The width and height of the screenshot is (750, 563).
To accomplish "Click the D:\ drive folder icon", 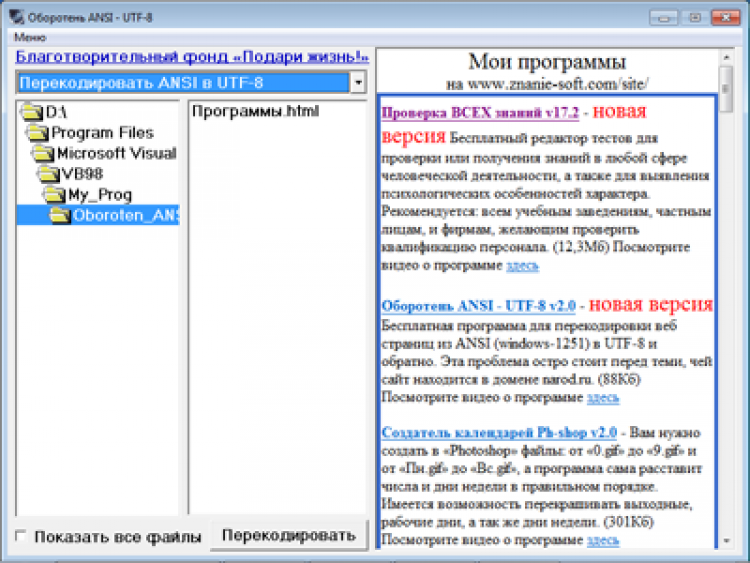I will [x=32, y=112].
